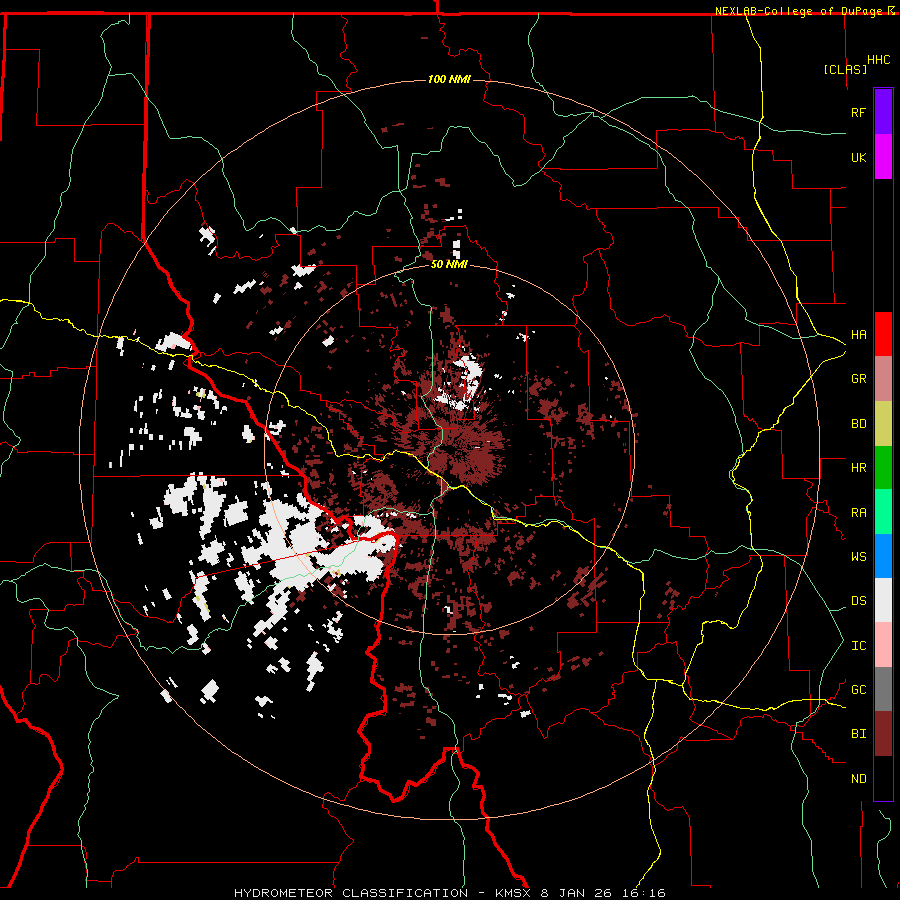Click the 100 NMI range ring label
The image size is (900, 900).
point(449,79)
